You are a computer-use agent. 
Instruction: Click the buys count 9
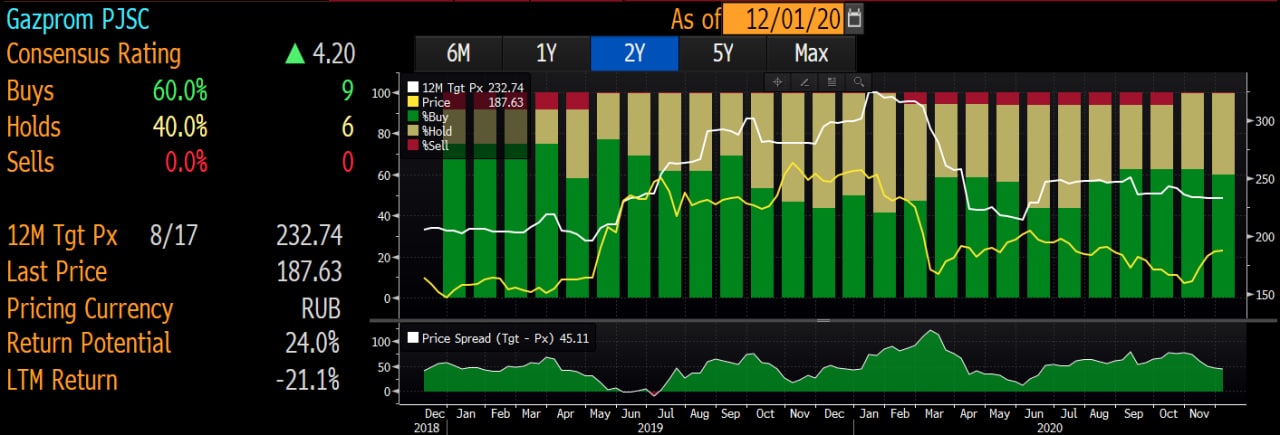(347, 91)
